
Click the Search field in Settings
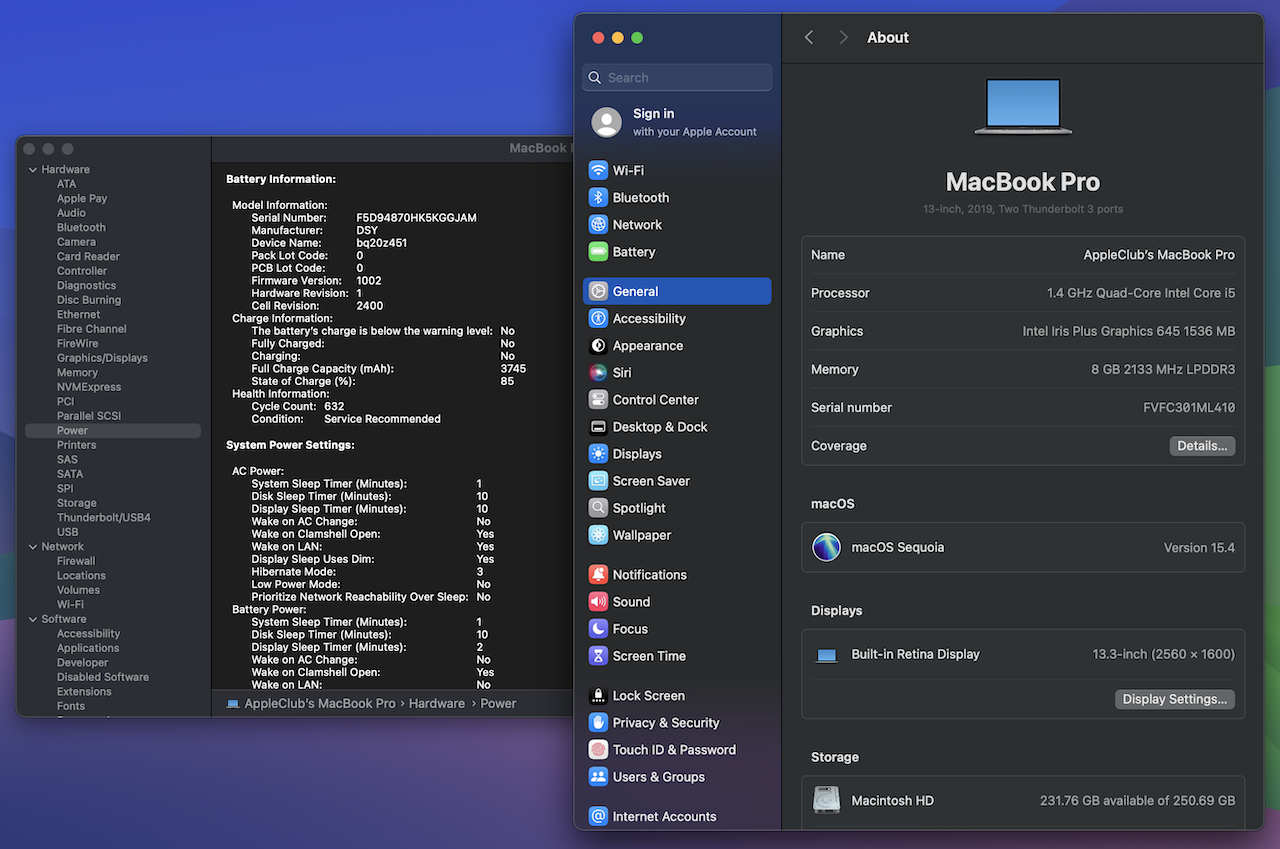point(677,77)
